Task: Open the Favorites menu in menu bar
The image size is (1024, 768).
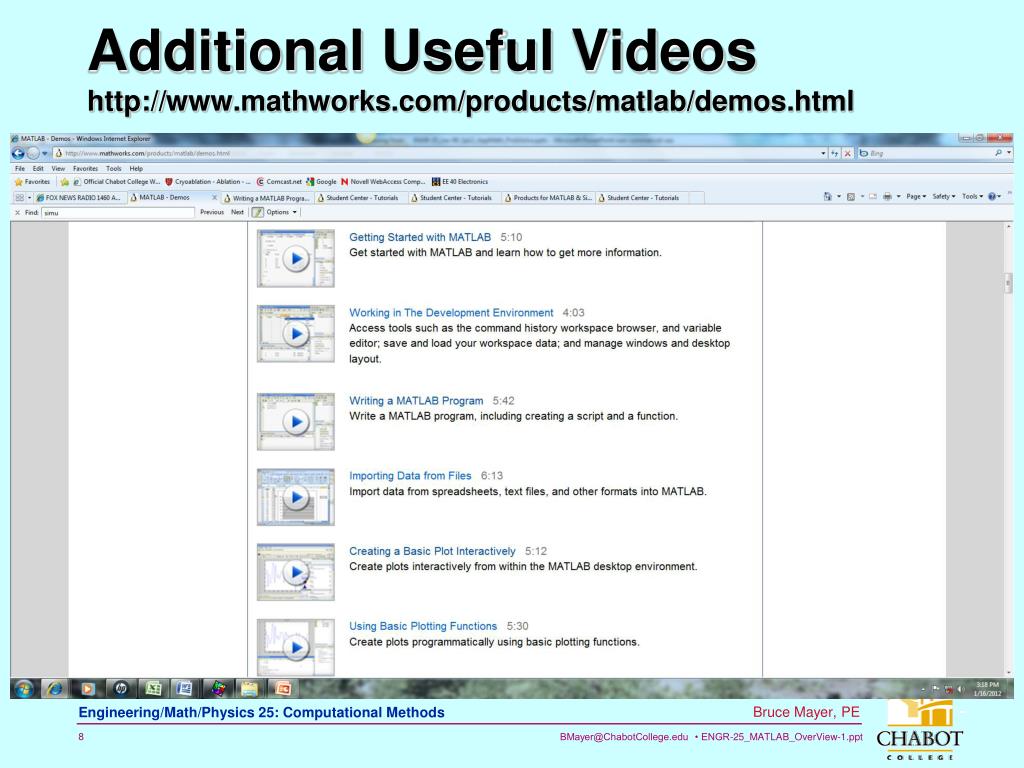Action: pyautogui.click(x=85, y=168)
